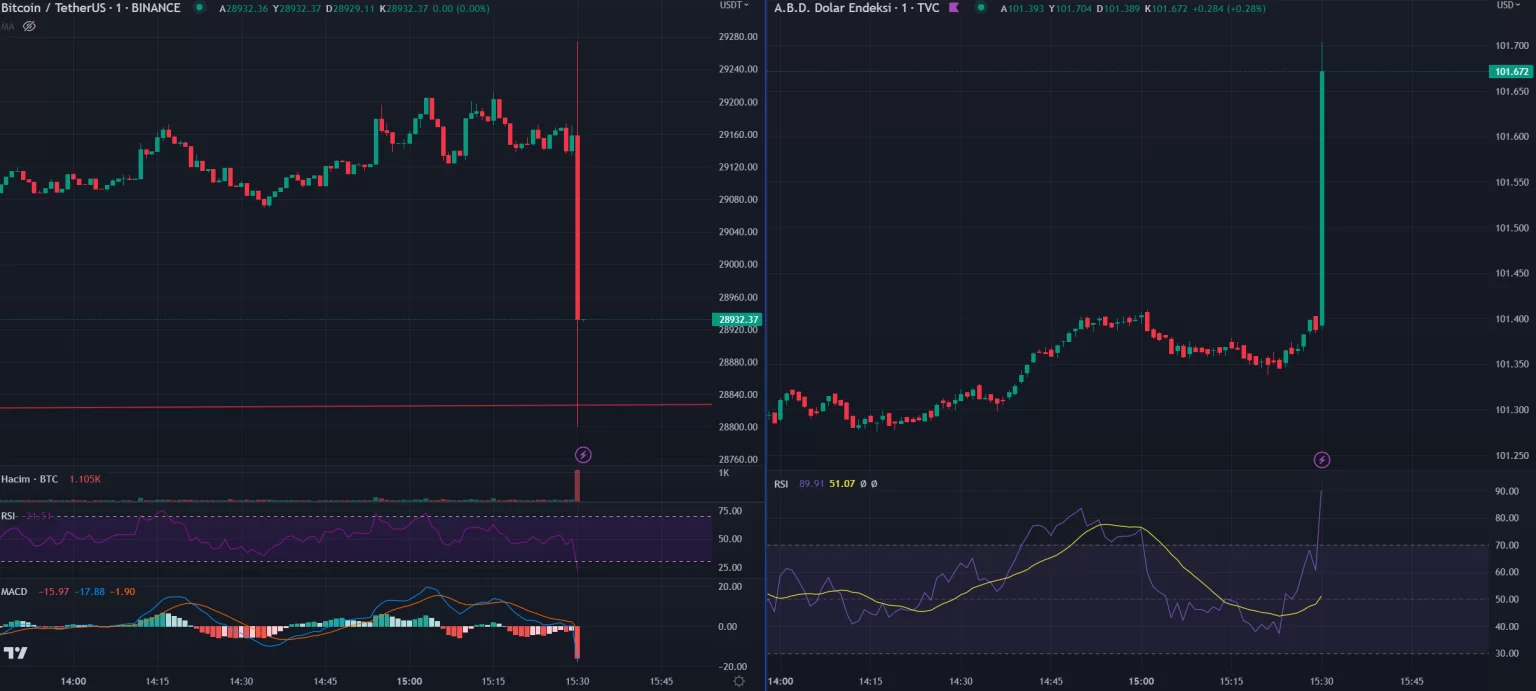Image resolution: width=1536 pixels, height=691 pixels.
Task: Select the RSI label on Bitcoin chart
Action: tap(8, 516)
